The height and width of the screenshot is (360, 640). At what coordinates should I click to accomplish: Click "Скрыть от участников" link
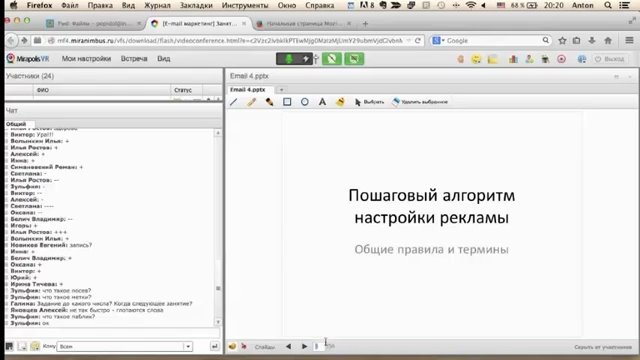point(603,347)
